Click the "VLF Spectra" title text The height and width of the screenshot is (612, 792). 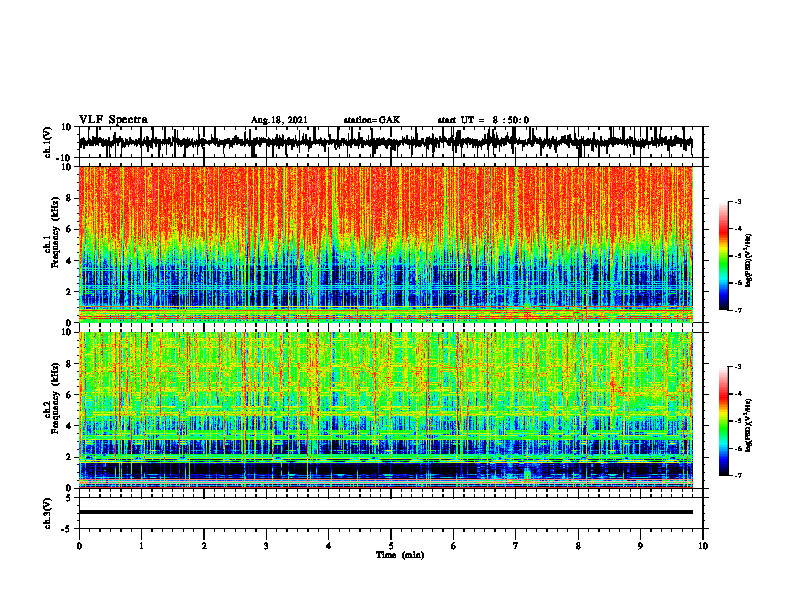point(113,120)
